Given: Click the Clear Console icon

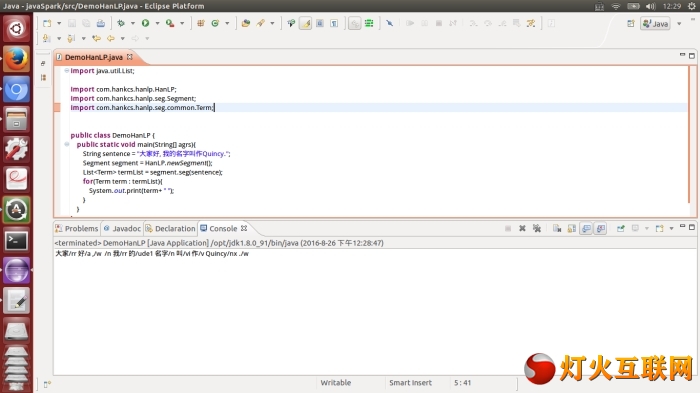Looking at the screenshot, I should tap(557, 228).
